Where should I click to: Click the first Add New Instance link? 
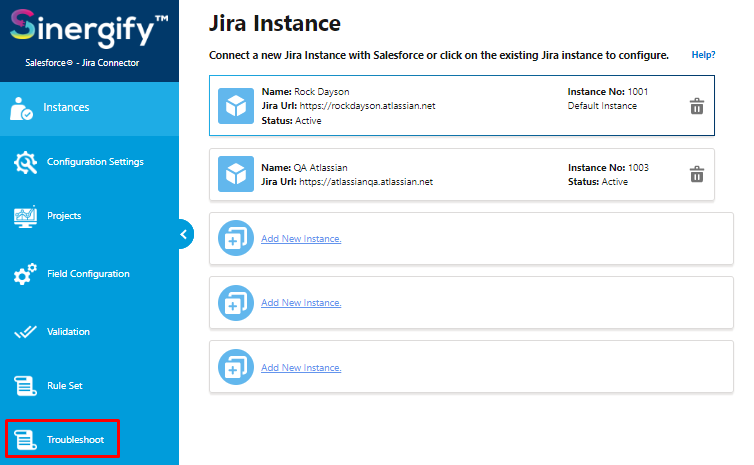[301, 239]
